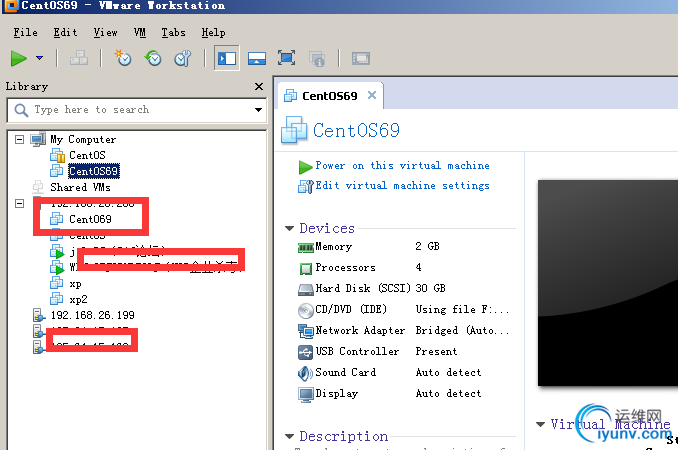
Task: Collapse the remote server tree node
Action: (19, 203)
